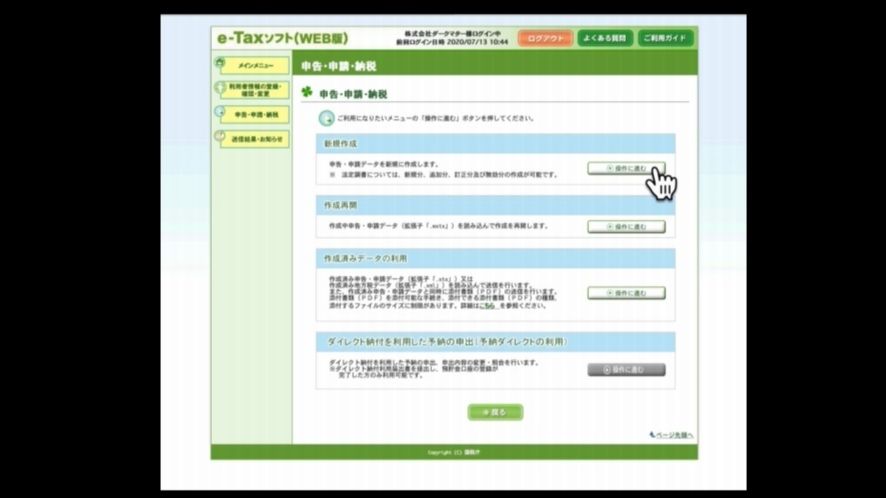Open the よくある質問 FAQ page
Viewport: 886px width, 498px height.
click(606, 38)
